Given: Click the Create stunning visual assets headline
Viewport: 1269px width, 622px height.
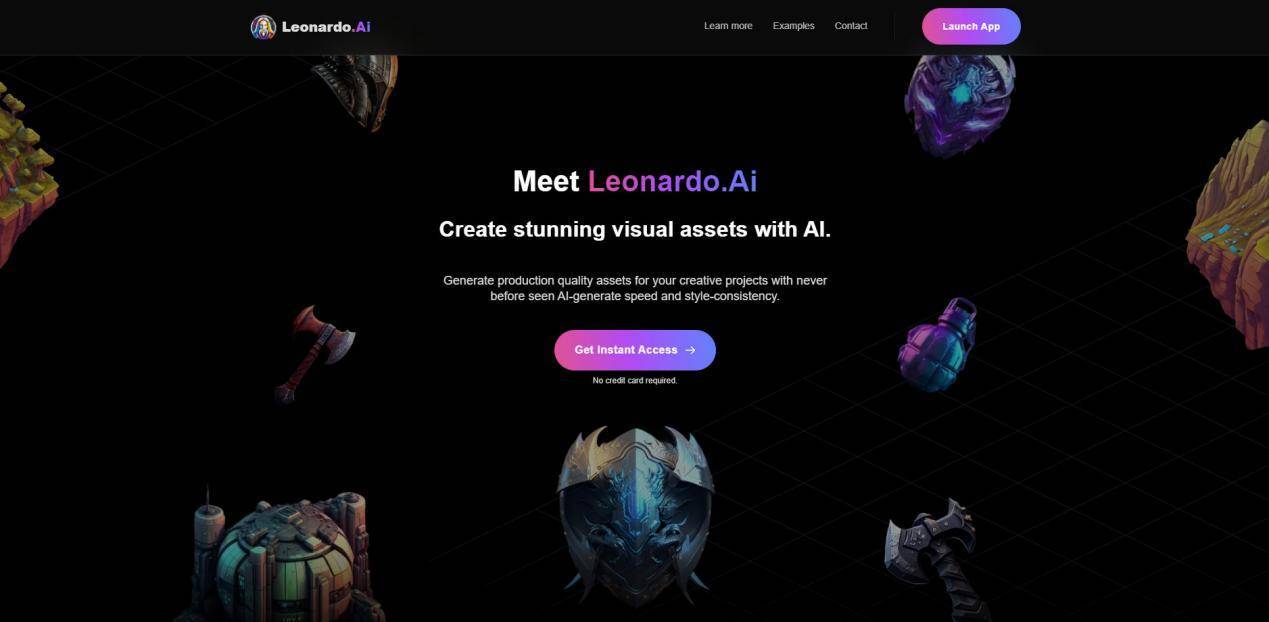Looking at the screenshot, I should pos(635,229).
